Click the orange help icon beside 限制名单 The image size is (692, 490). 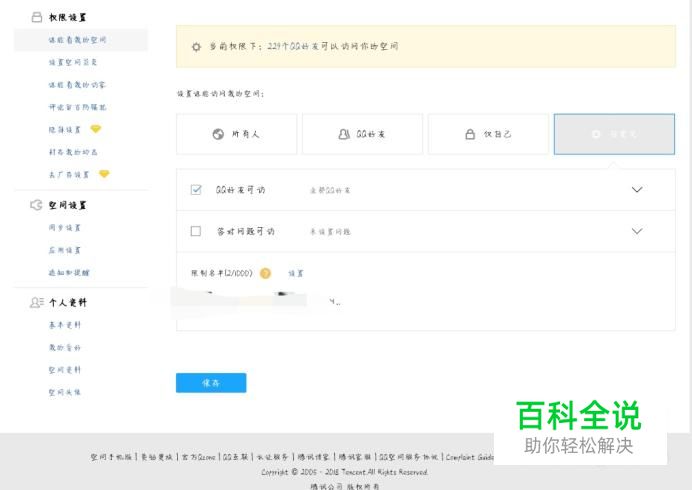265,273
